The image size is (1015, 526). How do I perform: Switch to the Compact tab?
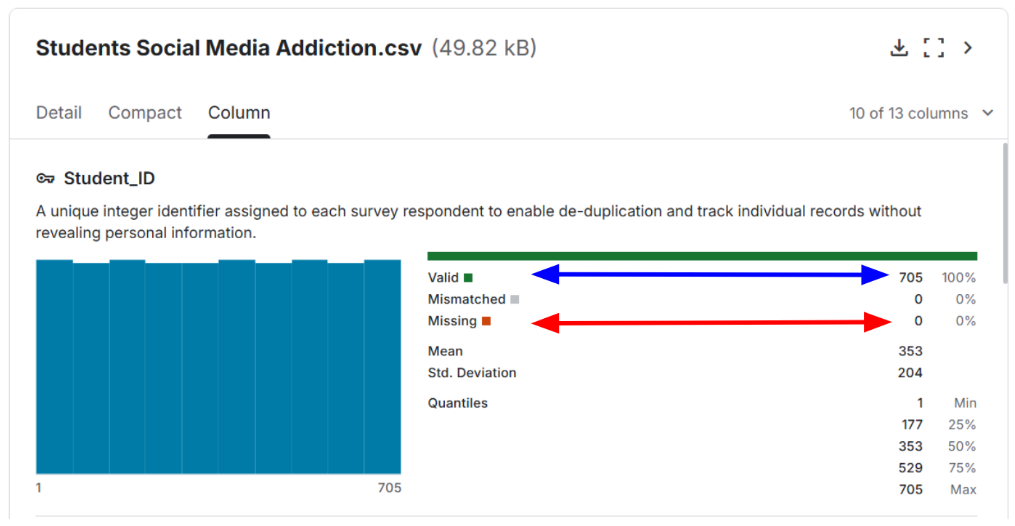point(145,113)
